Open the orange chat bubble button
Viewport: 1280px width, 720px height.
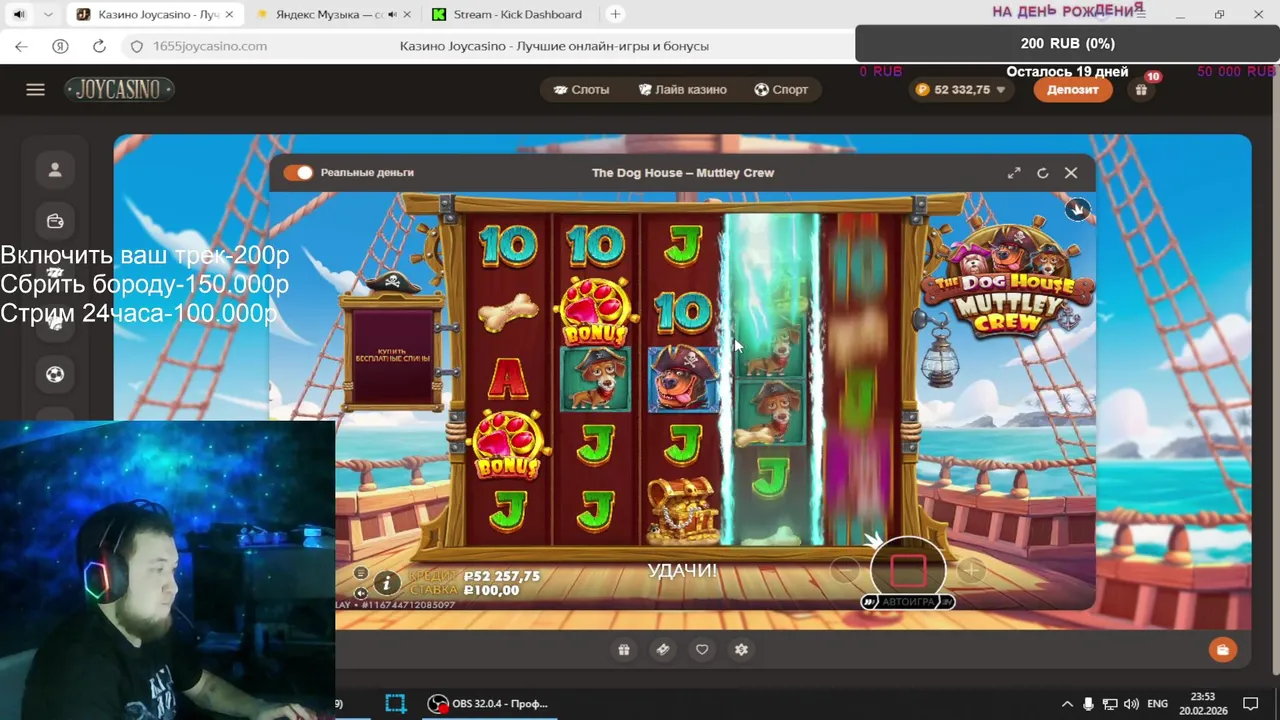coord(1222,650)
